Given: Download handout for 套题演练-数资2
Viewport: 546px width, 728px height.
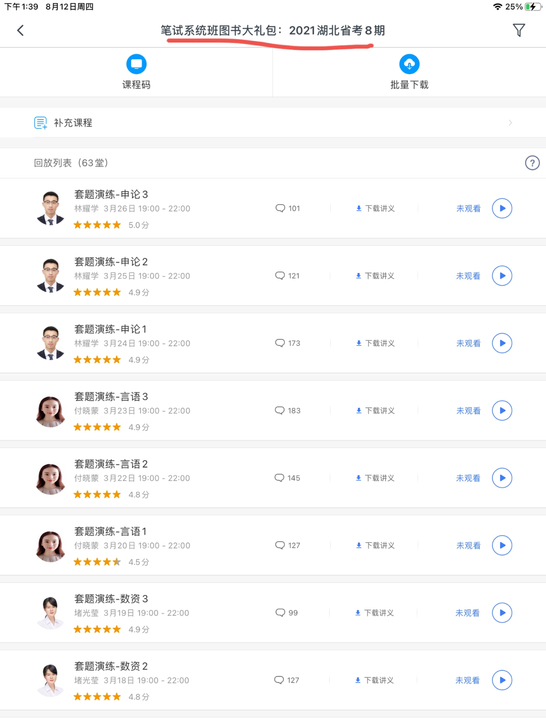Looking at the screenshot, I should (375, 680).
